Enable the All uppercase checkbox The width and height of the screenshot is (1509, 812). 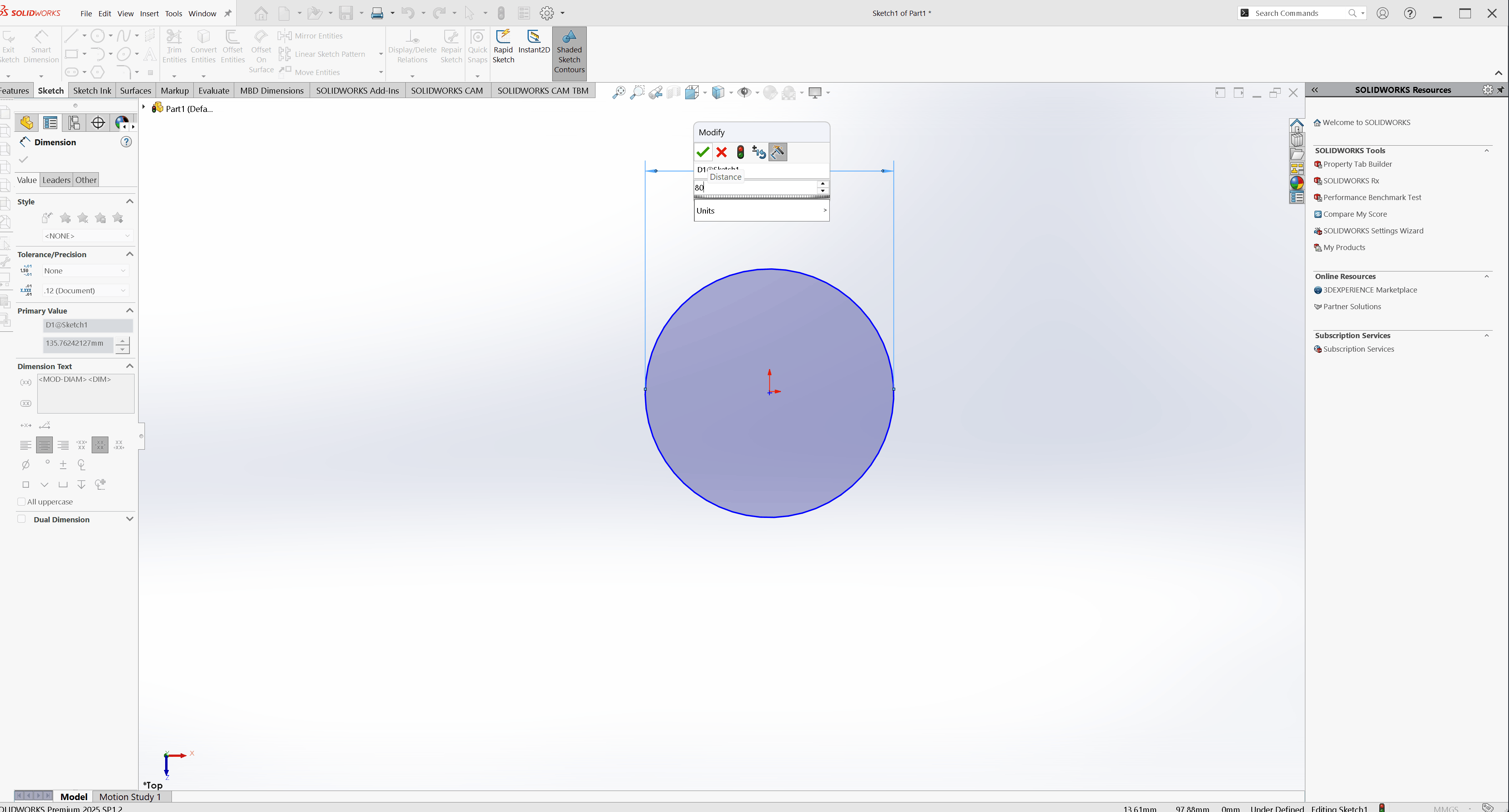[22, 502]
